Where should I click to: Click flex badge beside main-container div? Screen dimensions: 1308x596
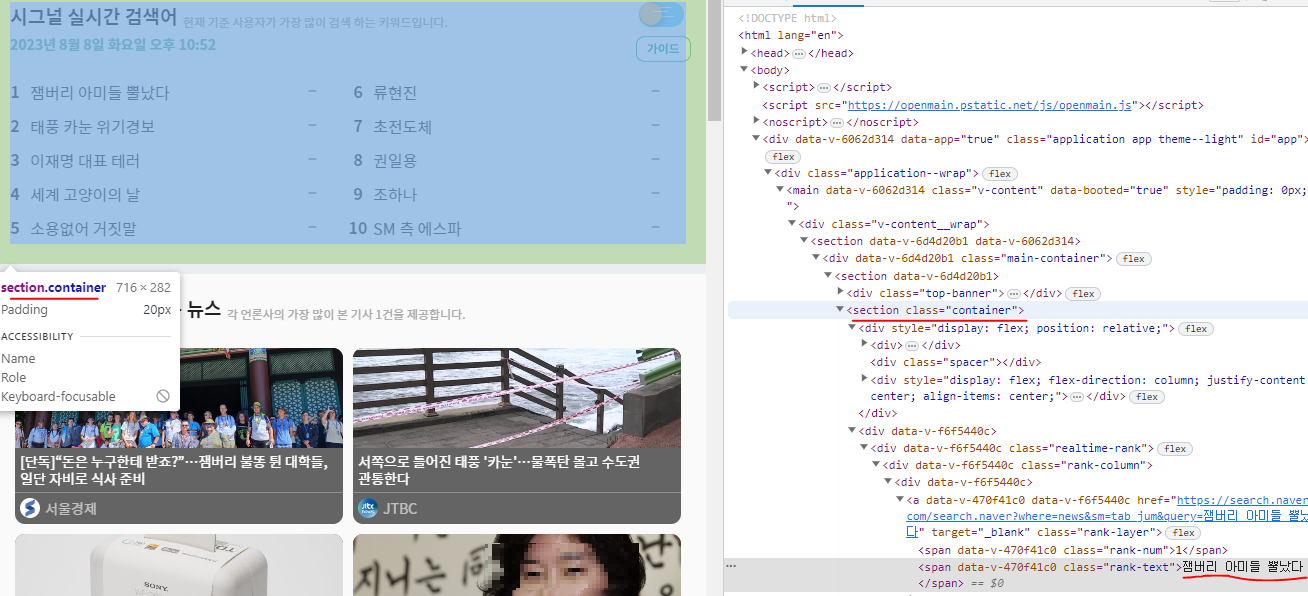click(1132, 259)
